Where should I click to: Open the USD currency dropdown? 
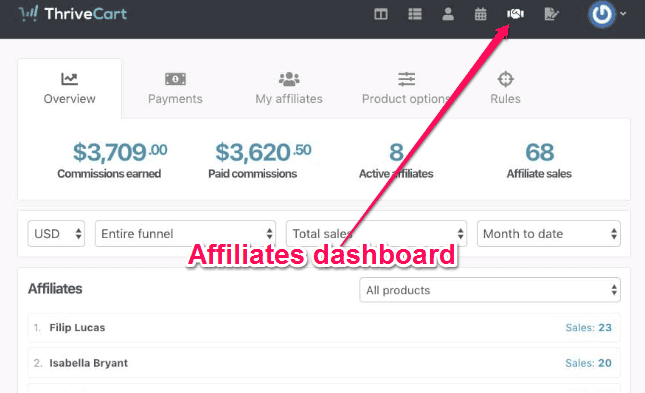point(56,234)
